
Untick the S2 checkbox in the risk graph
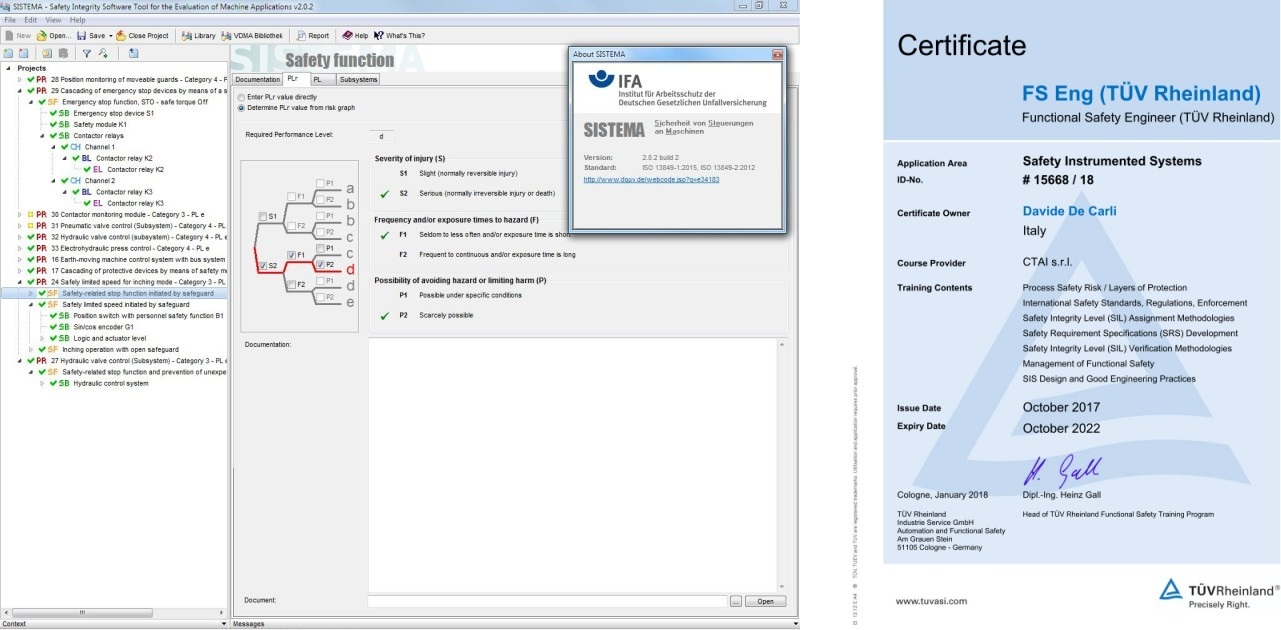tap(262, 266)
